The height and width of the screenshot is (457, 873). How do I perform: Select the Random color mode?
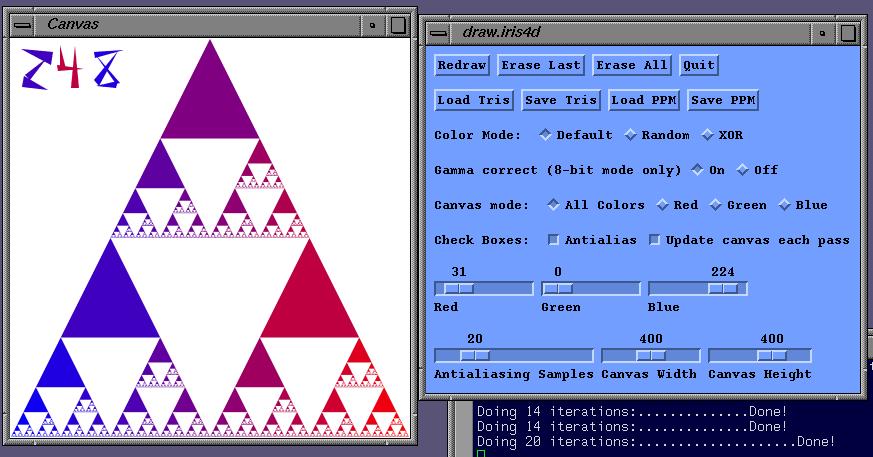click(x=631, y=135)
